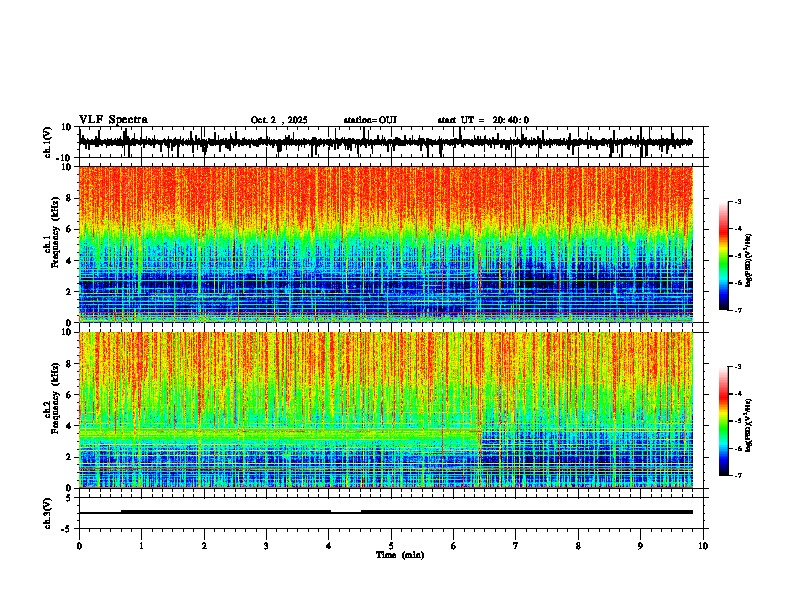Click the date 'Oct. 2 , 2025'
Image resolution: width=792 pixels, height=612 pixels.
coord(279,120)
